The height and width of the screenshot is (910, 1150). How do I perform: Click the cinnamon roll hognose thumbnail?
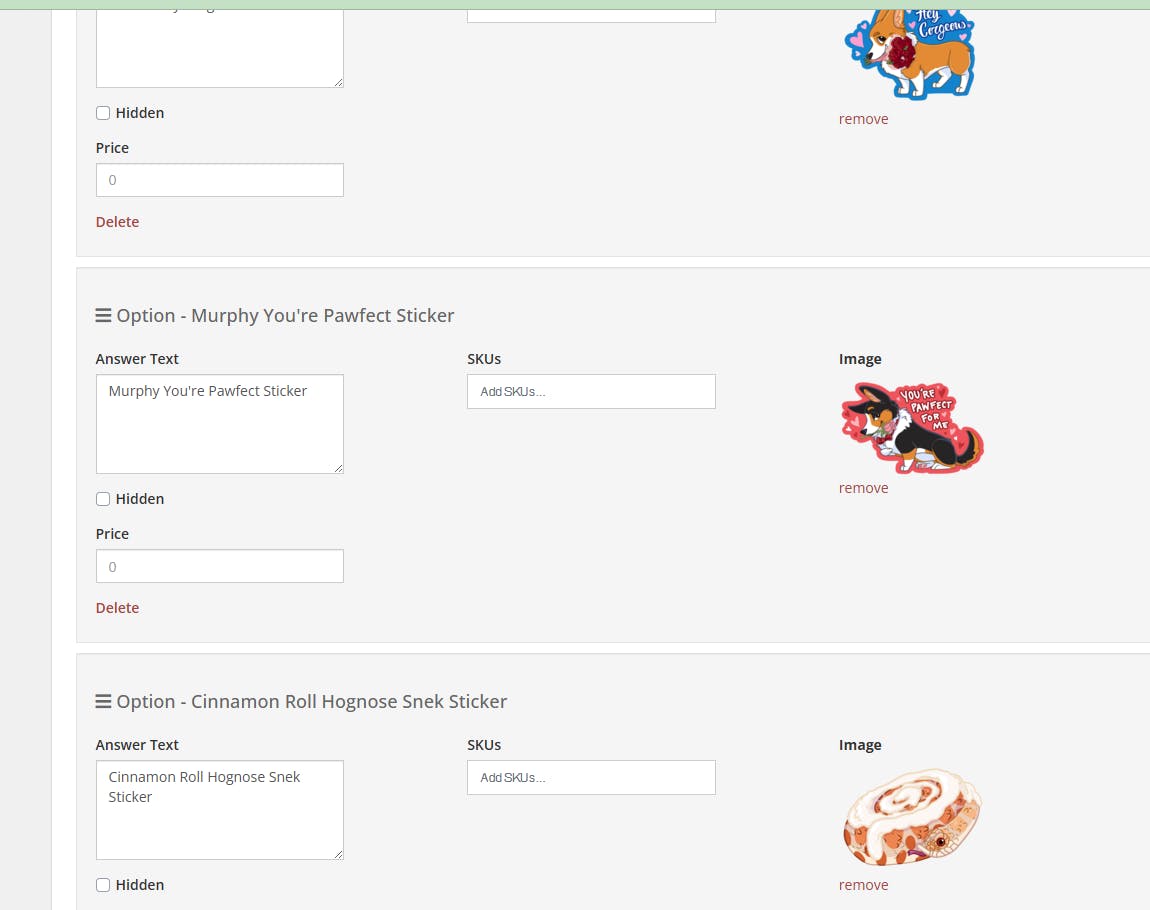(x=912, y=817)
